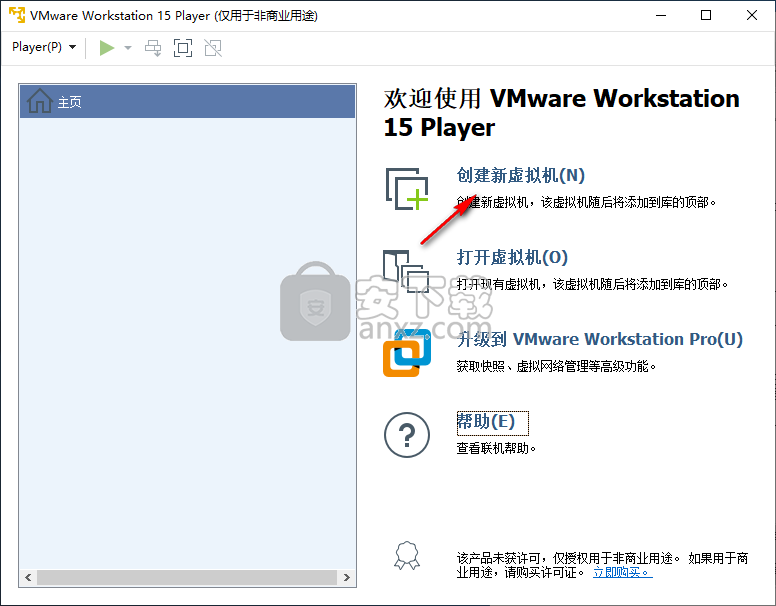
Task: Click the open virtual machine icon
Action: (406, 271)
